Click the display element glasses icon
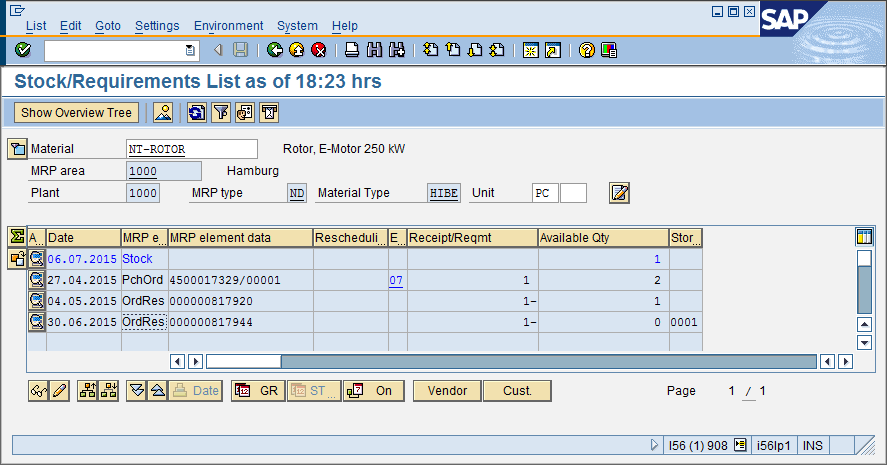 pyautogui.click(x=38, y=391)
